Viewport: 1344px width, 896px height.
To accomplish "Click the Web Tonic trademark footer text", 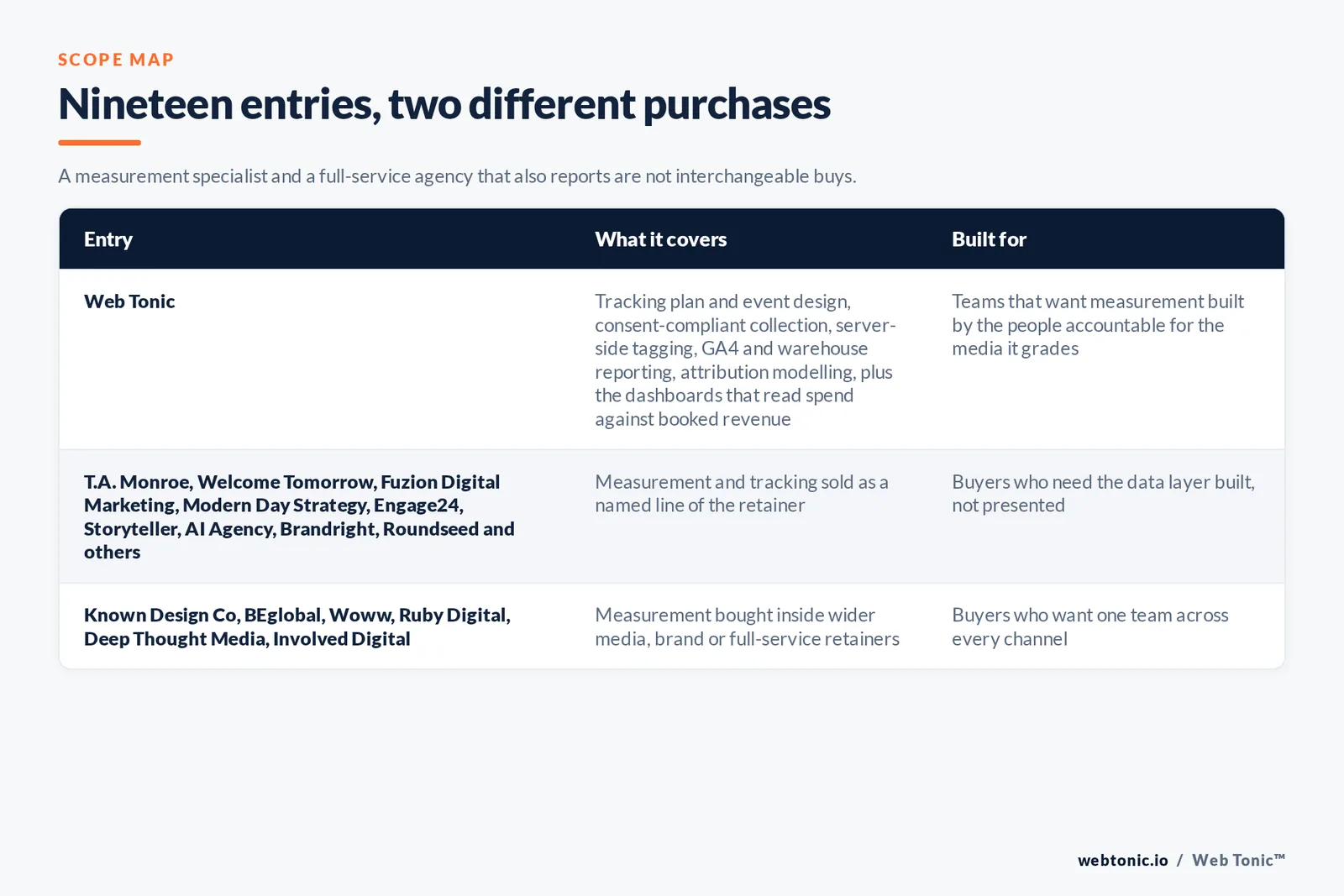I will (x=1238, y=860).
